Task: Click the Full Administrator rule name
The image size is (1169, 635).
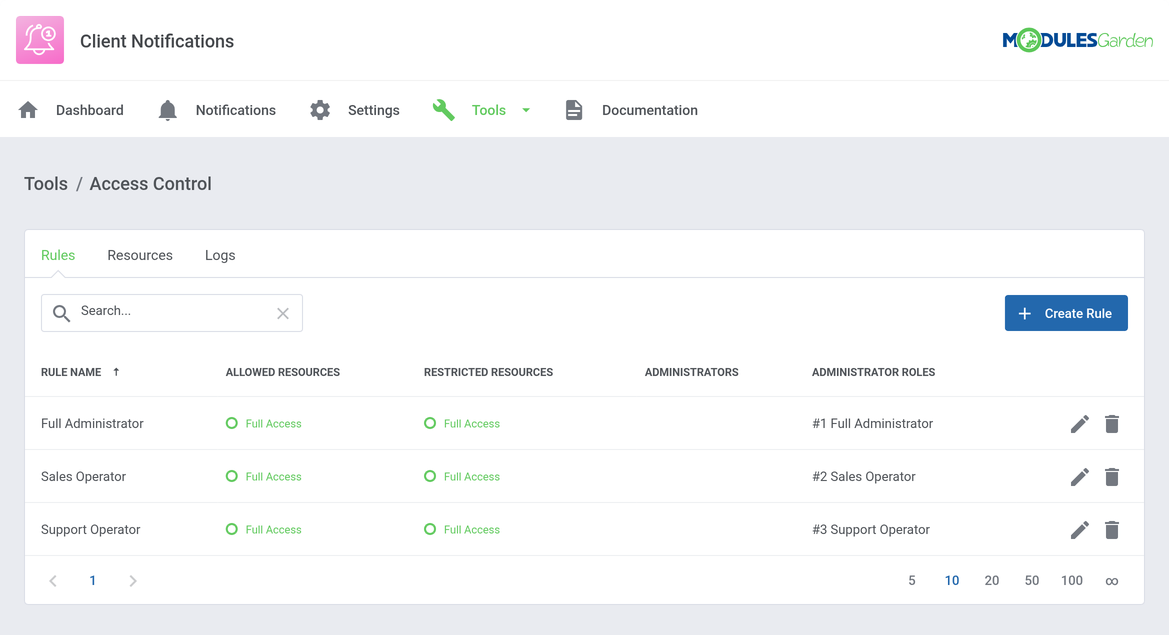Action: coord(92,423)
